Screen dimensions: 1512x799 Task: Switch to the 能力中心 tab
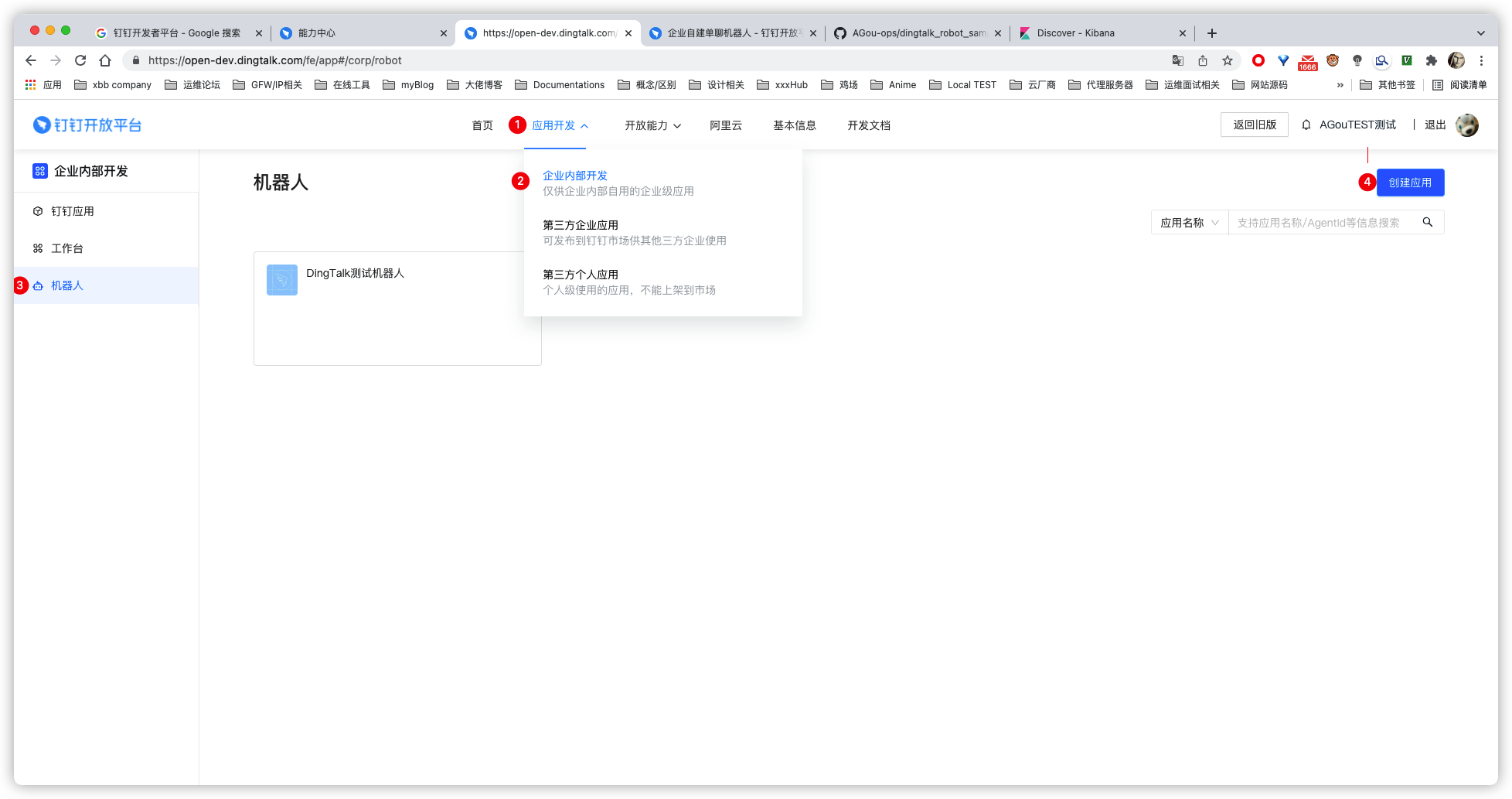click(x=362, y=33)
